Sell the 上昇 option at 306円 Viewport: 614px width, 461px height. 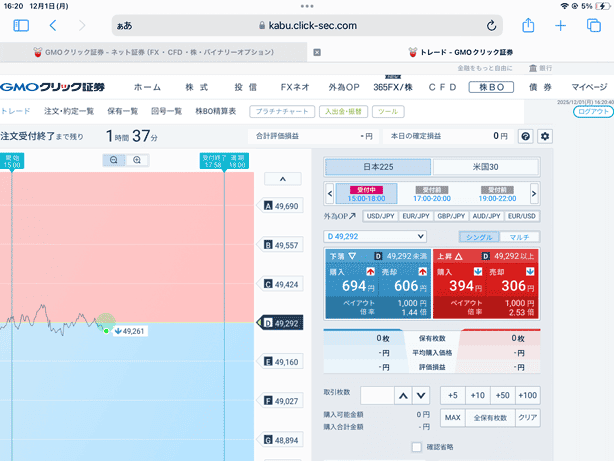(512, 281)
